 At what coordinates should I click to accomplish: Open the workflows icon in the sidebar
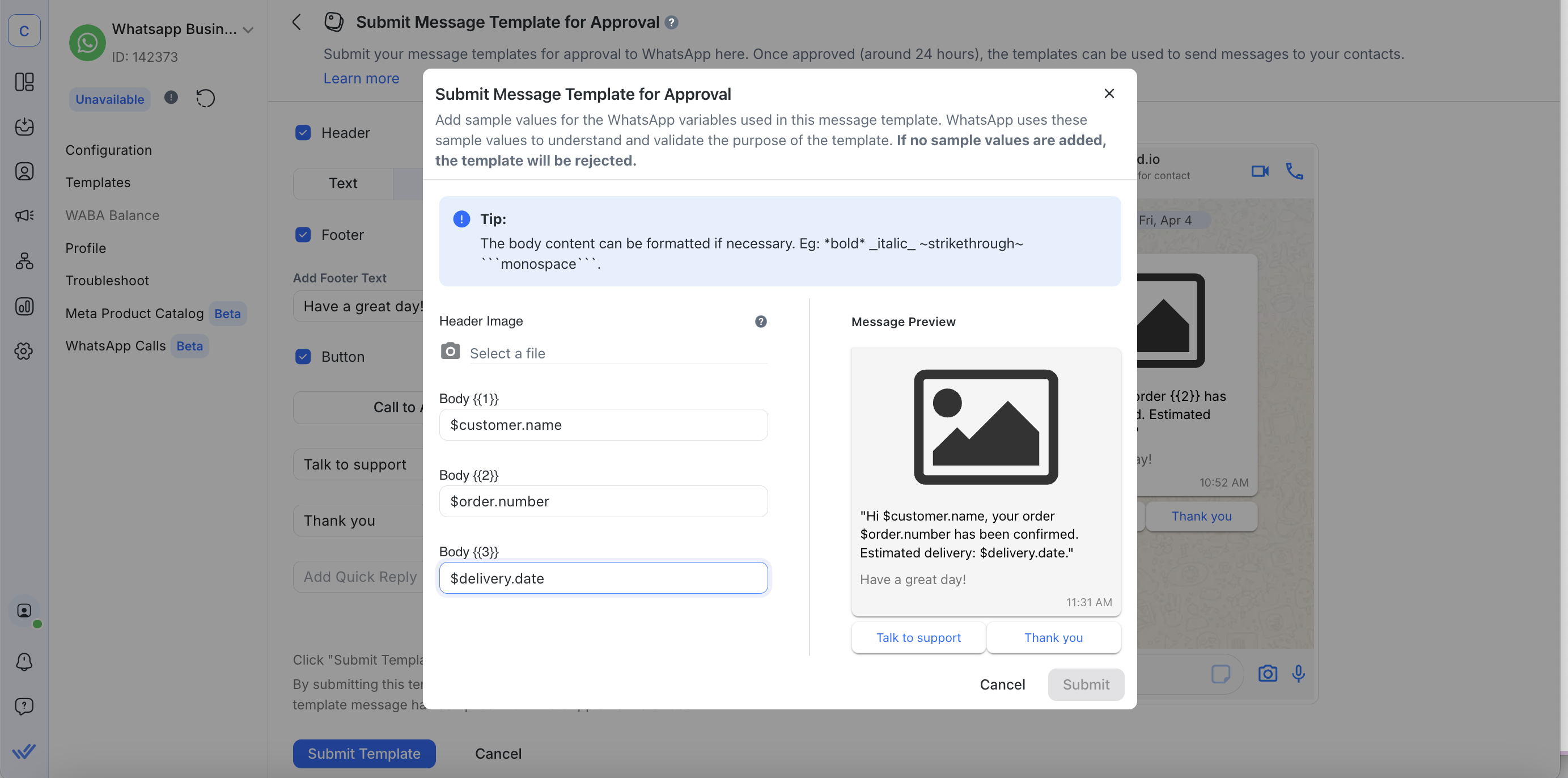point(24,261)
